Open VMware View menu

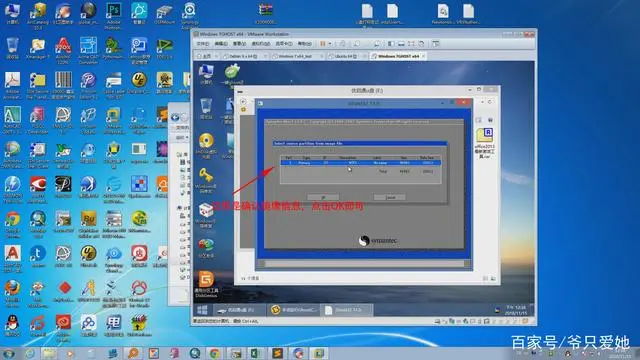pyautogui.click(x=239, y=44)
